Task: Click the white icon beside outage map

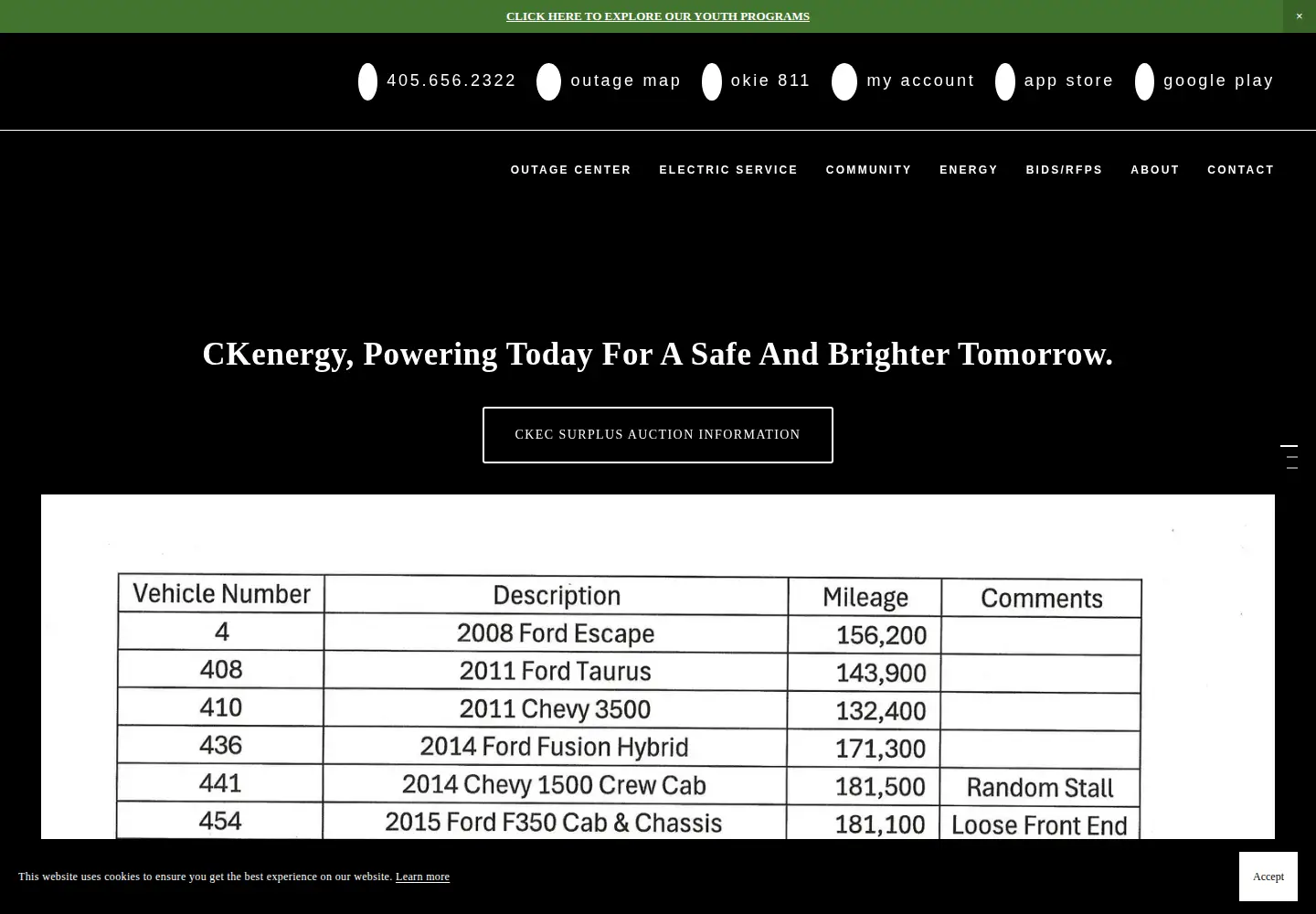Action: (x=548, y=81)
